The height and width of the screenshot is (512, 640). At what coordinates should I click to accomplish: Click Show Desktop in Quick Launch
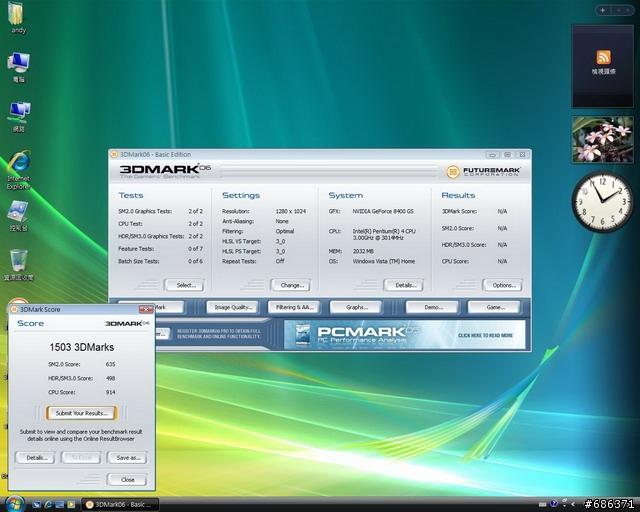36,505
